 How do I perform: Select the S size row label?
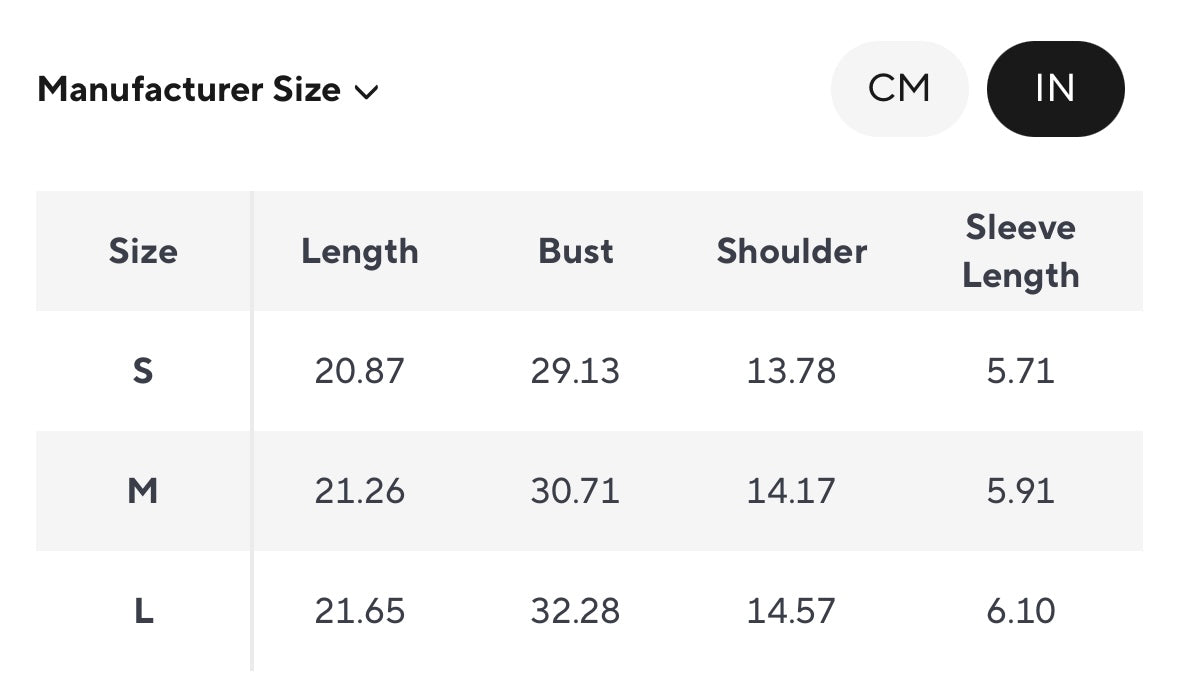coord(143,371)
